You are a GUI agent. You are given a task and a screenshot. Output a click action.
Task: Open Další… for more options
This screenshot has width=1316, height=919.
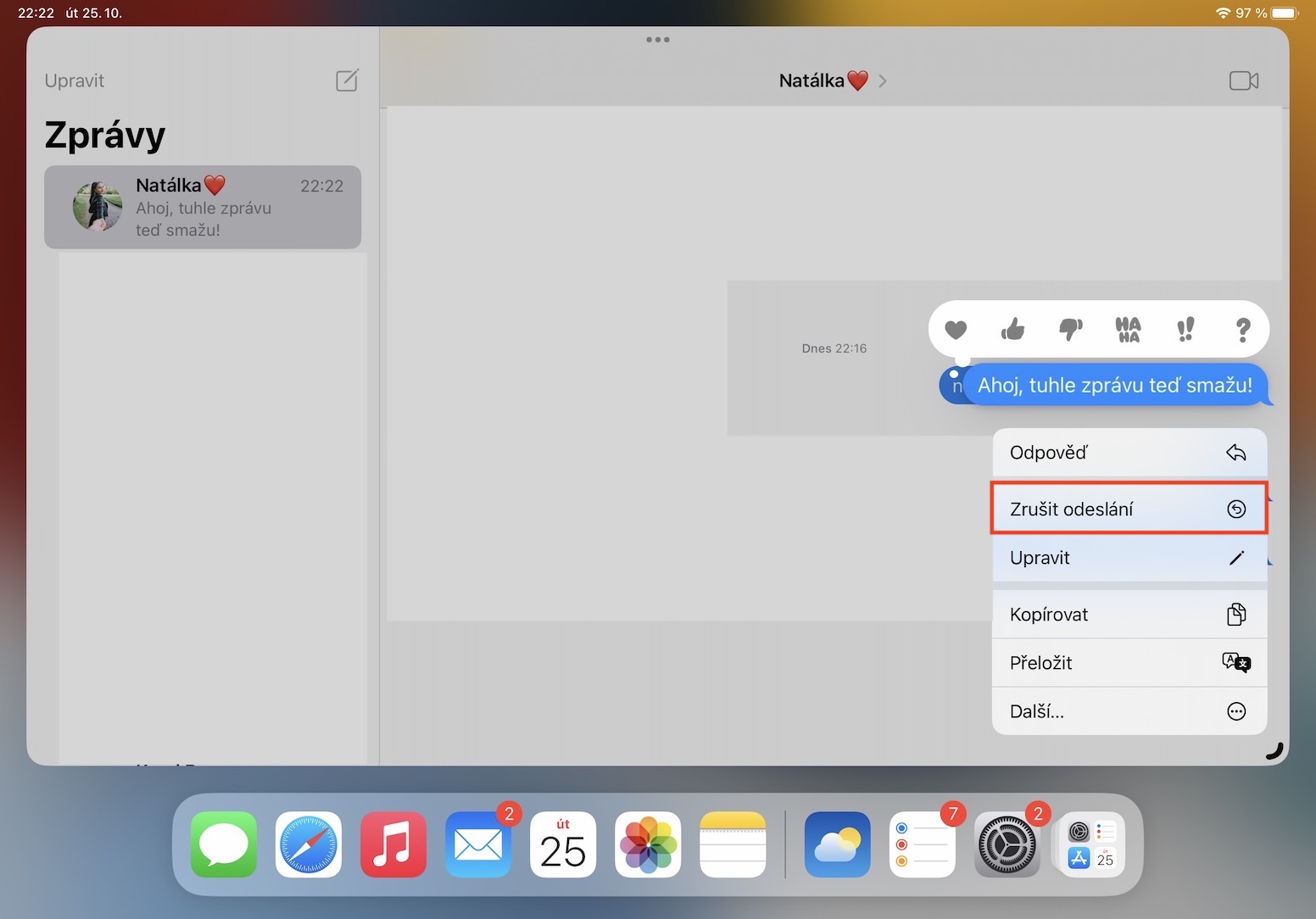point(1129,711)
